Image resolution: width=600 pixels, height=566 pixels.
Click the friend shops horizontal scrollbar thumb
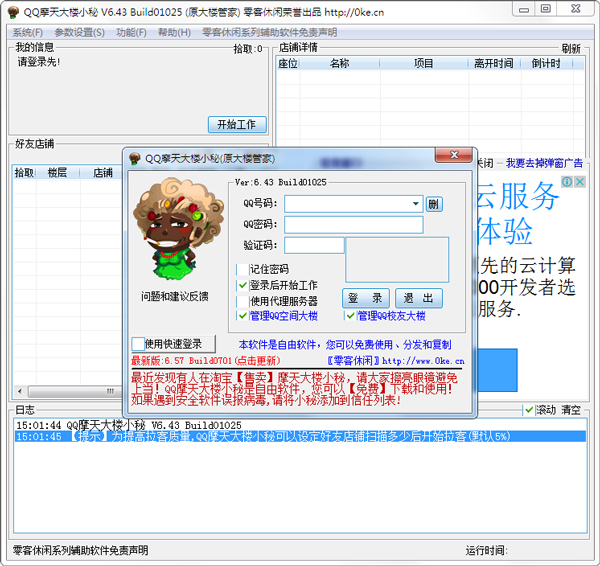(x=76, y=391)
